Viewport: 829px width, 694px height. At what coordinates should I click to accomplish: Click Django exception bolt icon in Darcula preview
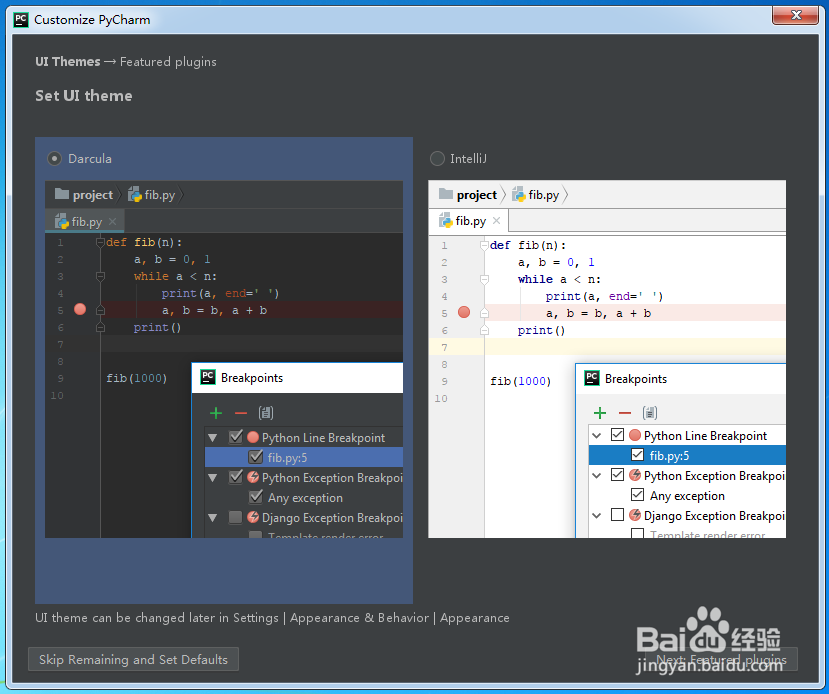[253, 517]
